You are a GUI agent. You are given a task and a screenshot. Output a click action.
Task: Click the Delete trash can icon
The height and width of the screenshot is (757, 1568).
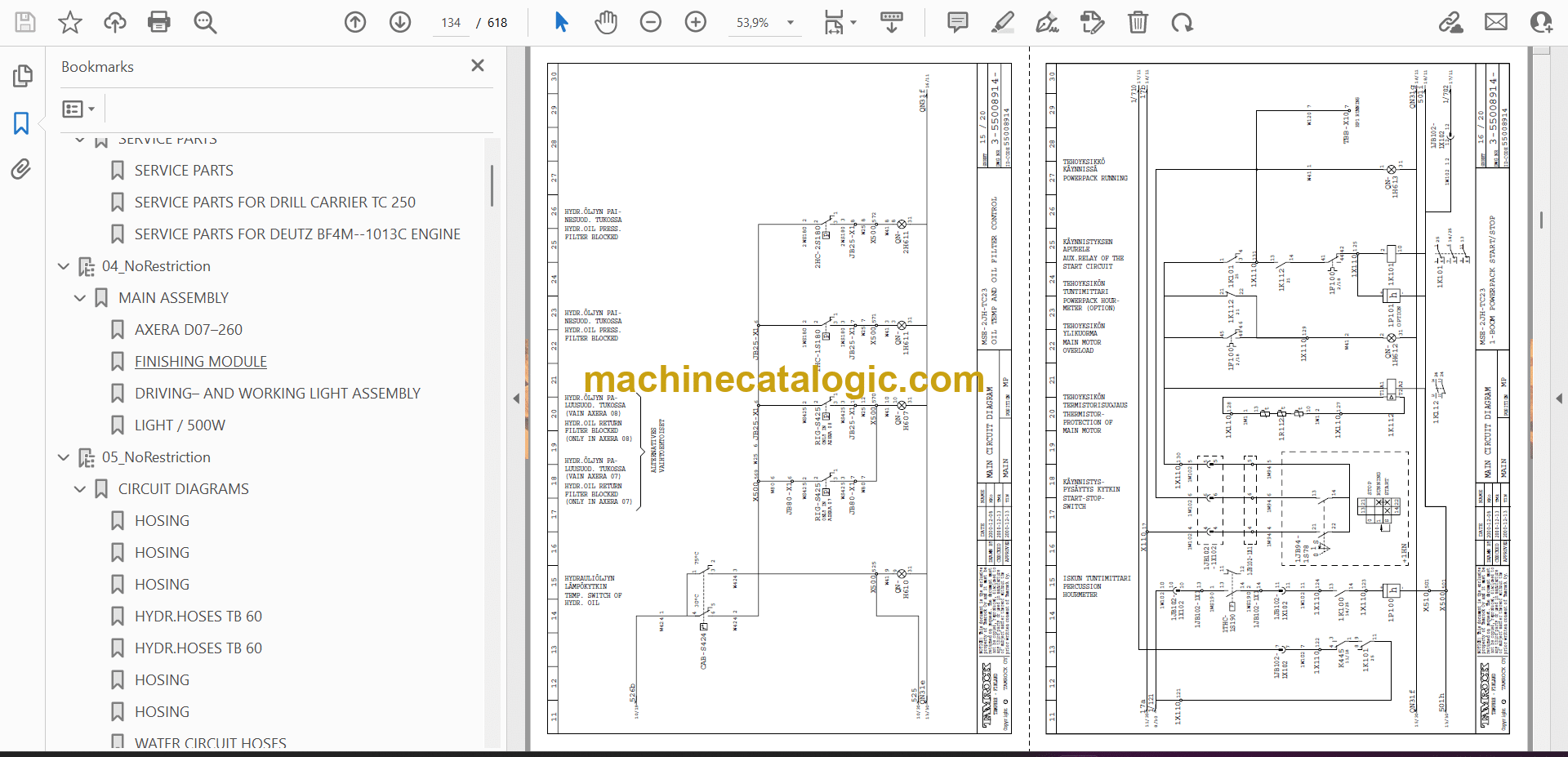pos(1137,22)
